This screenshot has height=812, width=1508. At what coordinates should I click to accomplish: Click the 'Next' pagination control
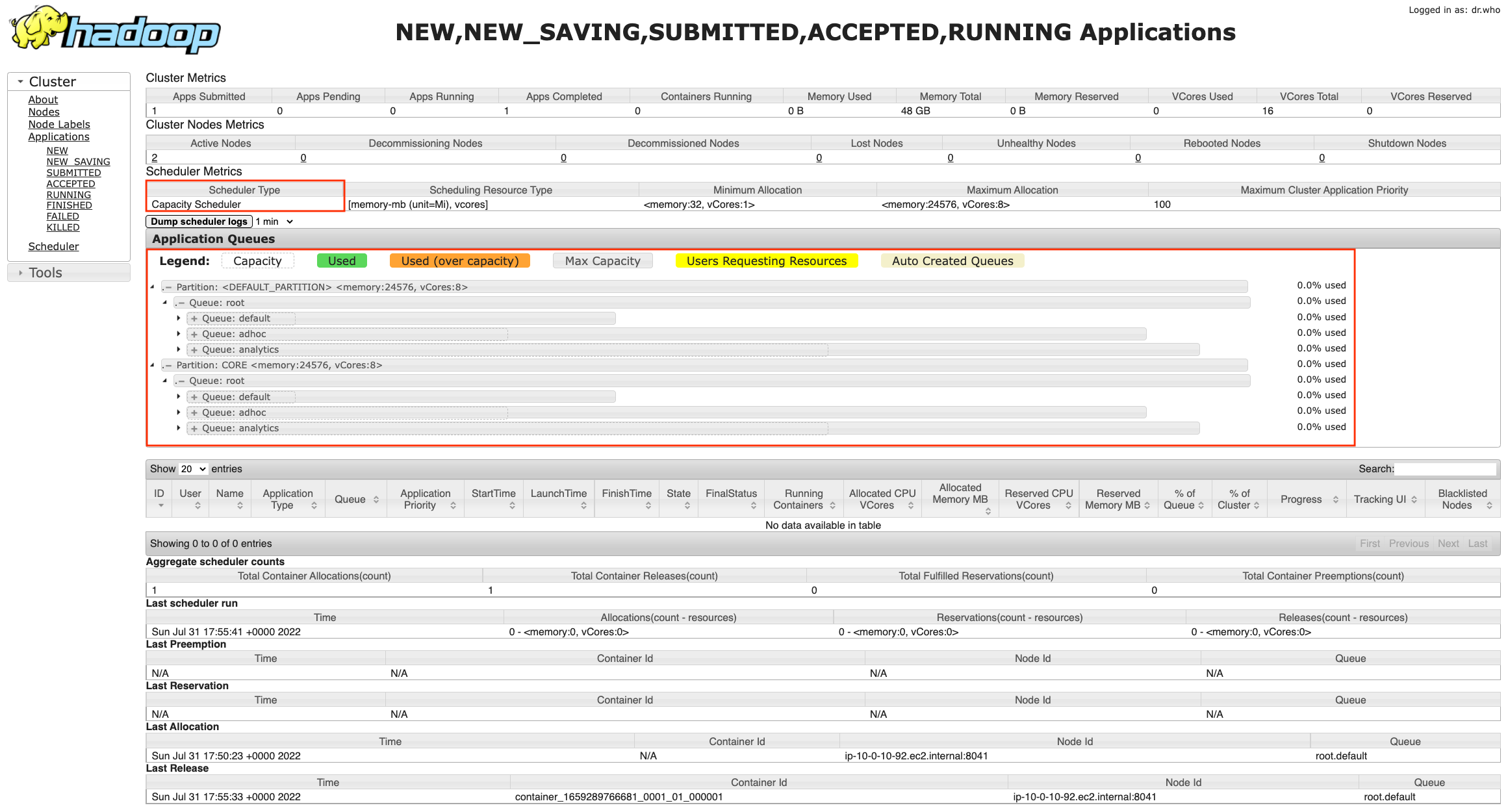pos(1448,544)
